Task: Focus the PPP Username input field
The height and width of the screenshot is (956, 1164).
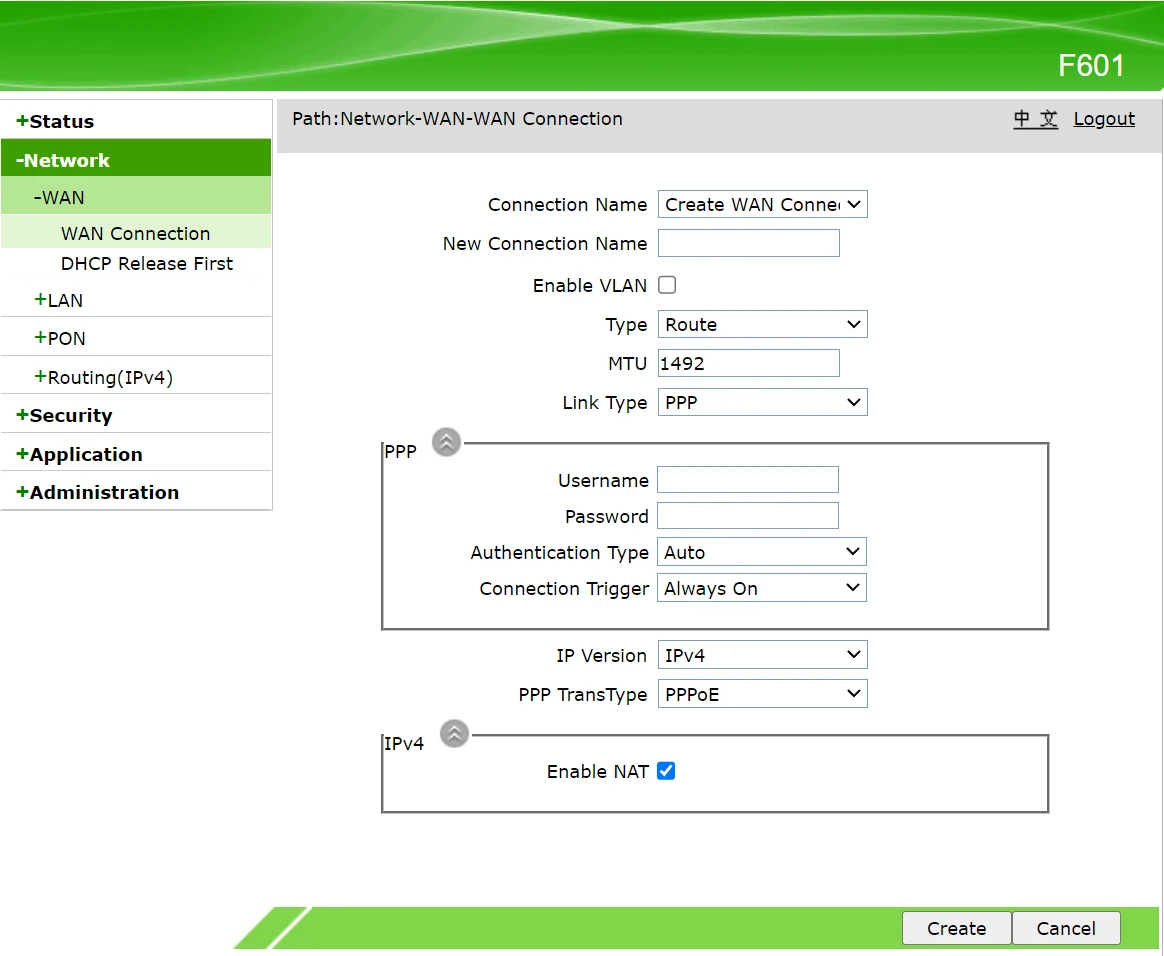Action: (747, 481)
